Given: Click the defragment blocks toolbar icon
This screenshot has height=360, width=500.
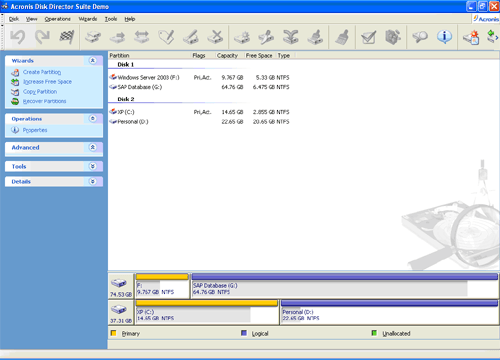Looking at the screenshot, I should pyautogui.click(x=393, y=37).
